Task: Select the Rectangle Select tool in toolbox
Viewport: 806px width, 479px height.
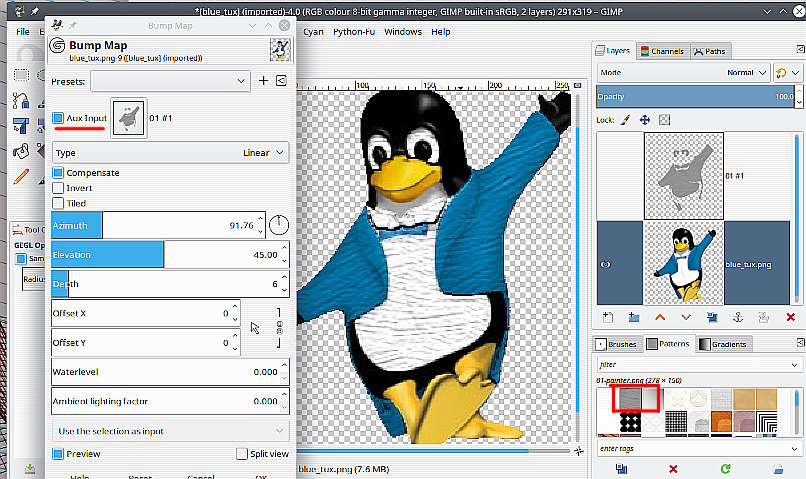Action: click(x=21, y=74)
